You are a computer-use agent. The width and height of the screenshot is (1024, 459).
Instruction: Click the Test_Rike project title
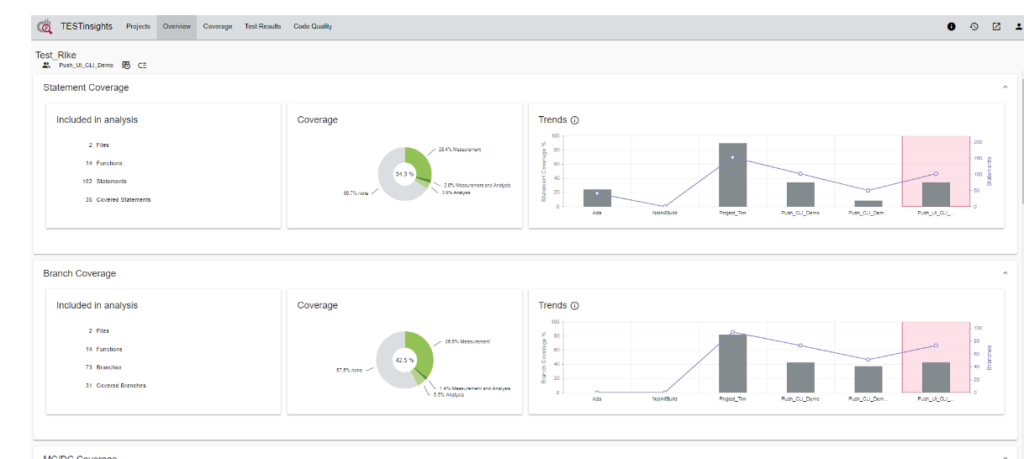(56, 55)
